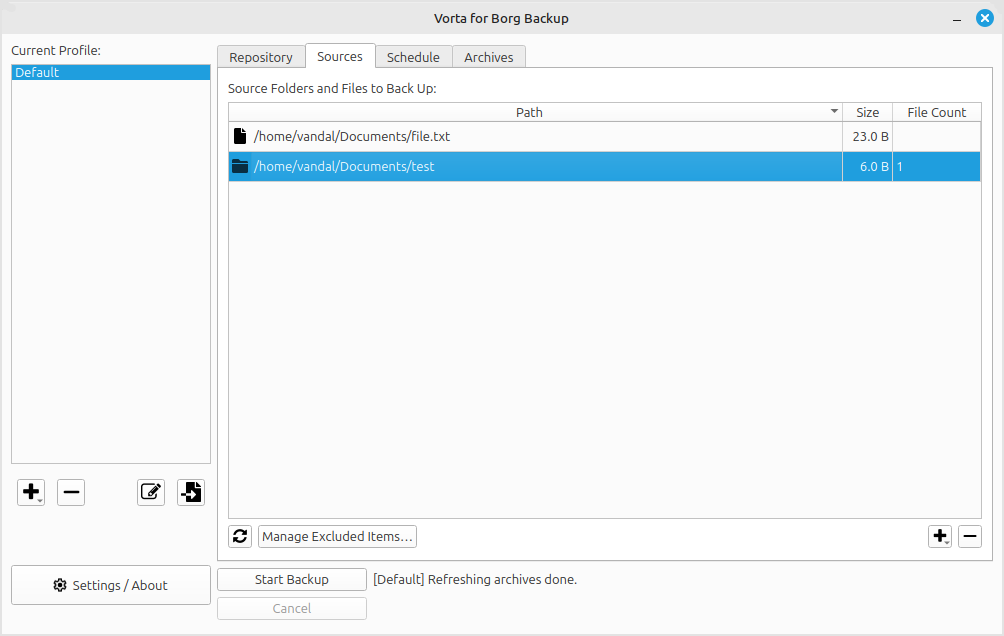Sort sources by the Size column

pyautogui.click(x=867, y=112)
